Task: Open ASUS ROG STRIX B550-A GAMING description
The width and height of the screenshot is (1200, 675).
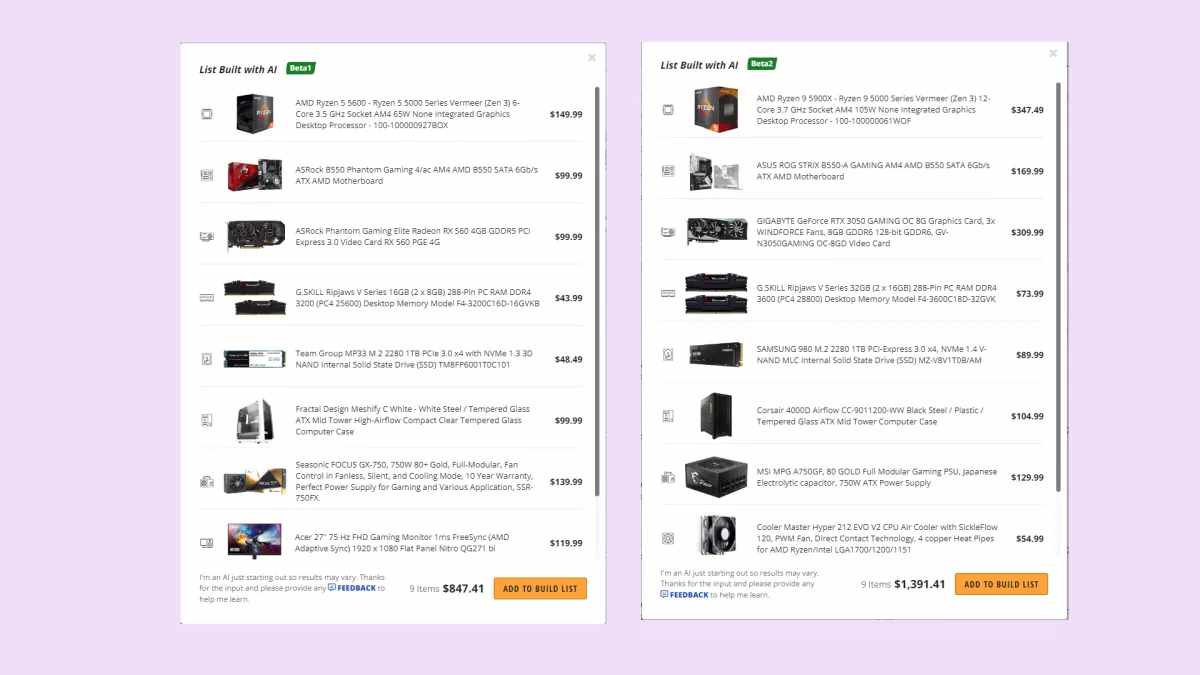Action: tap(873, 171)
